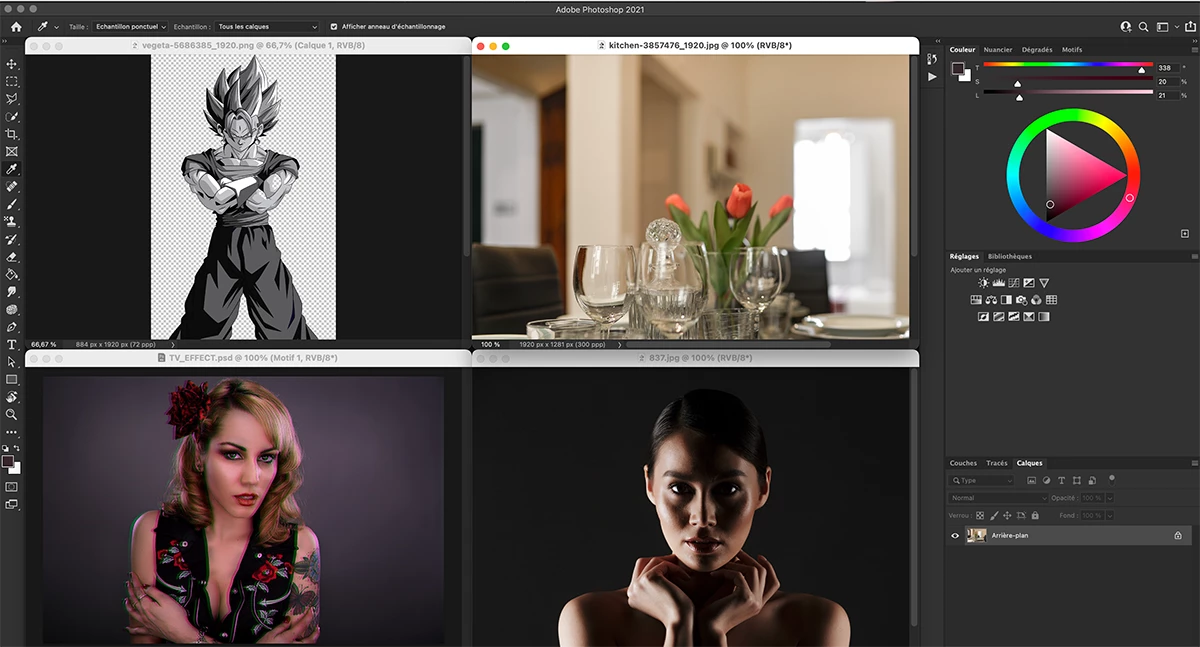
Task: Open the tool preset picker arrow
Action: [x=57, y=27]
